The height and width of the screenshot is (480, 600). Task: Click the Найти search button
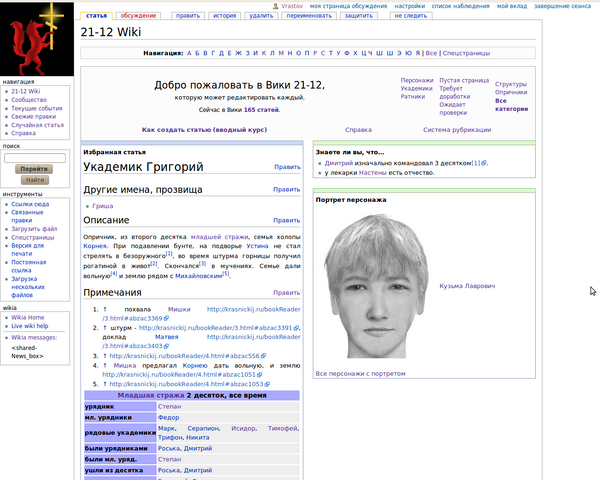(35, 180)
